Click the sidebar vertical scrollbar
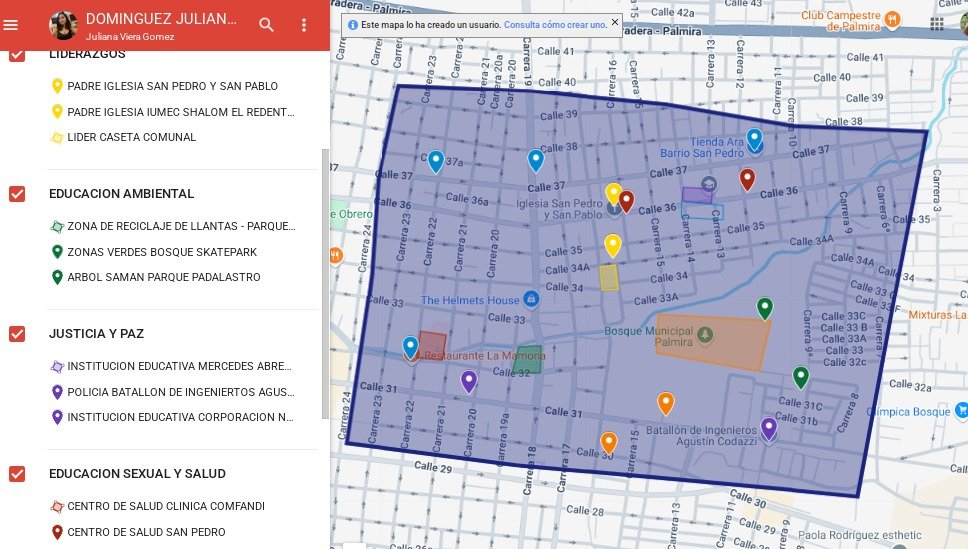This screenshot has width=968, height=549. 325,284
